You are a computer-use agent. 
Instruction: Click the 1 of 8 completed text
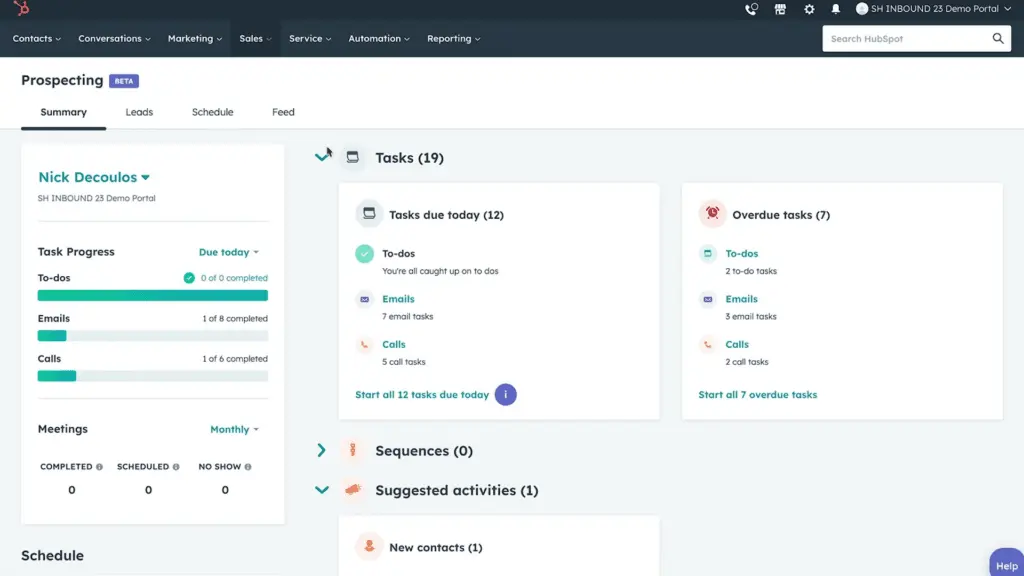[235, 319]
